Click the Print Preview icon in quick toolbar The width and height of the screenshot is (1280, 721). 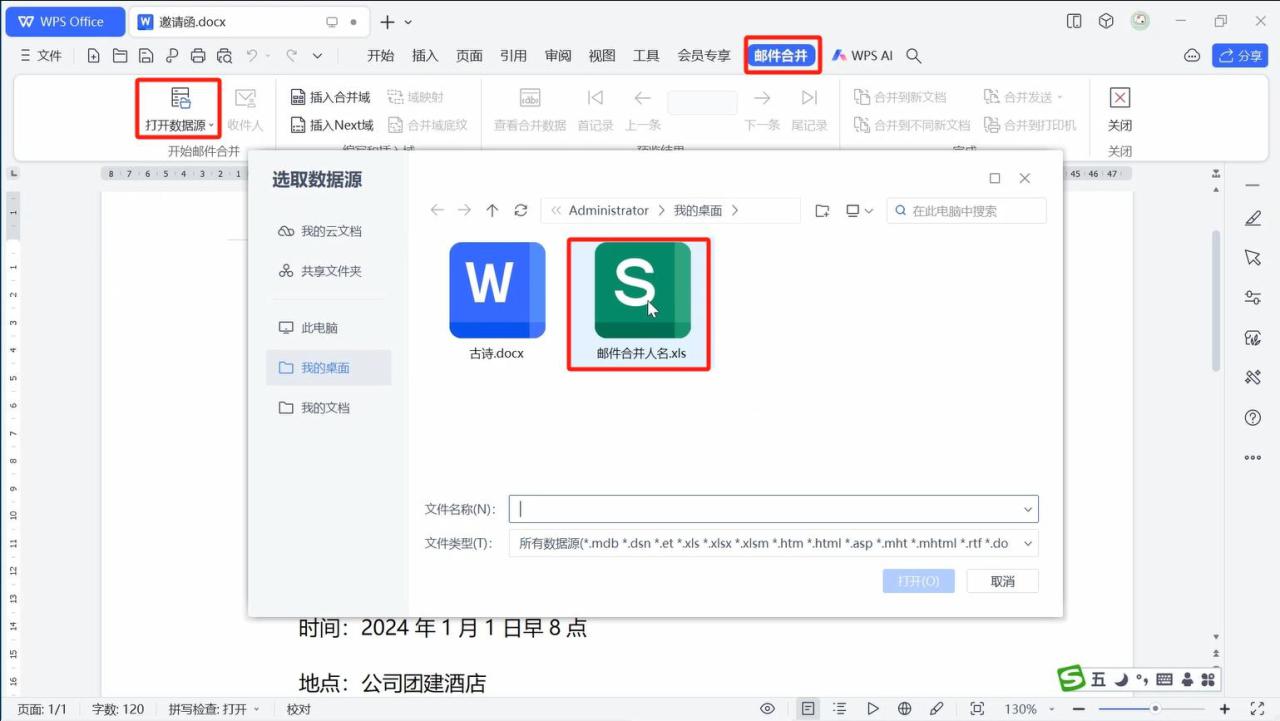pos(224,56)
